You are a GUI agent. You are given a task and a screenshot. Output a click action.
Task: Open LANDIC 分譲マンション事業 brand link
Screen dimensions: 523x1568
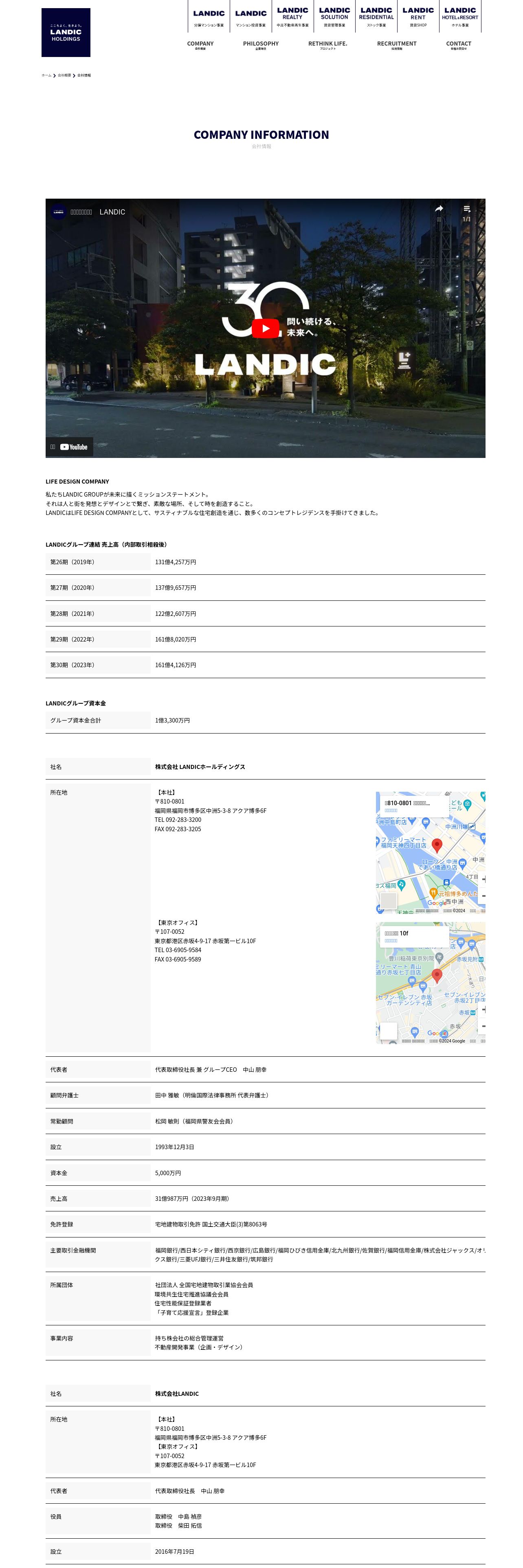tap(209, 17)
